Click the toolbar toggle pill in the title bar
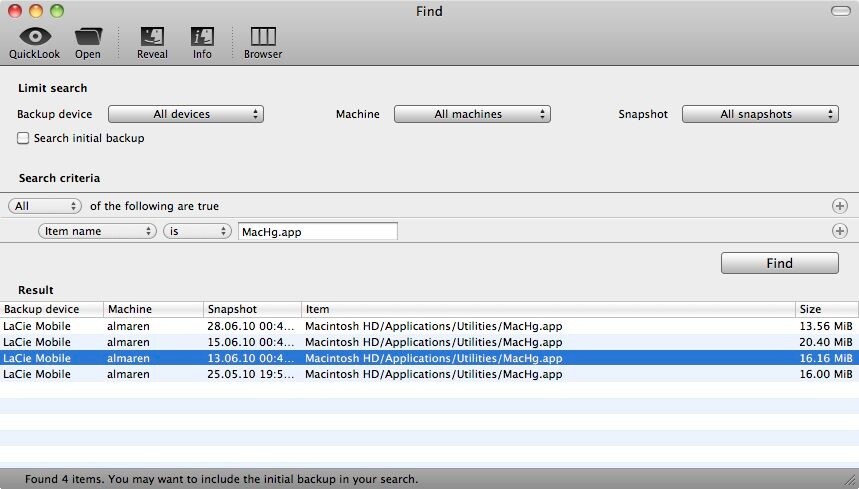859x489 pixels. pyautogui.click(x=840, y=11)
